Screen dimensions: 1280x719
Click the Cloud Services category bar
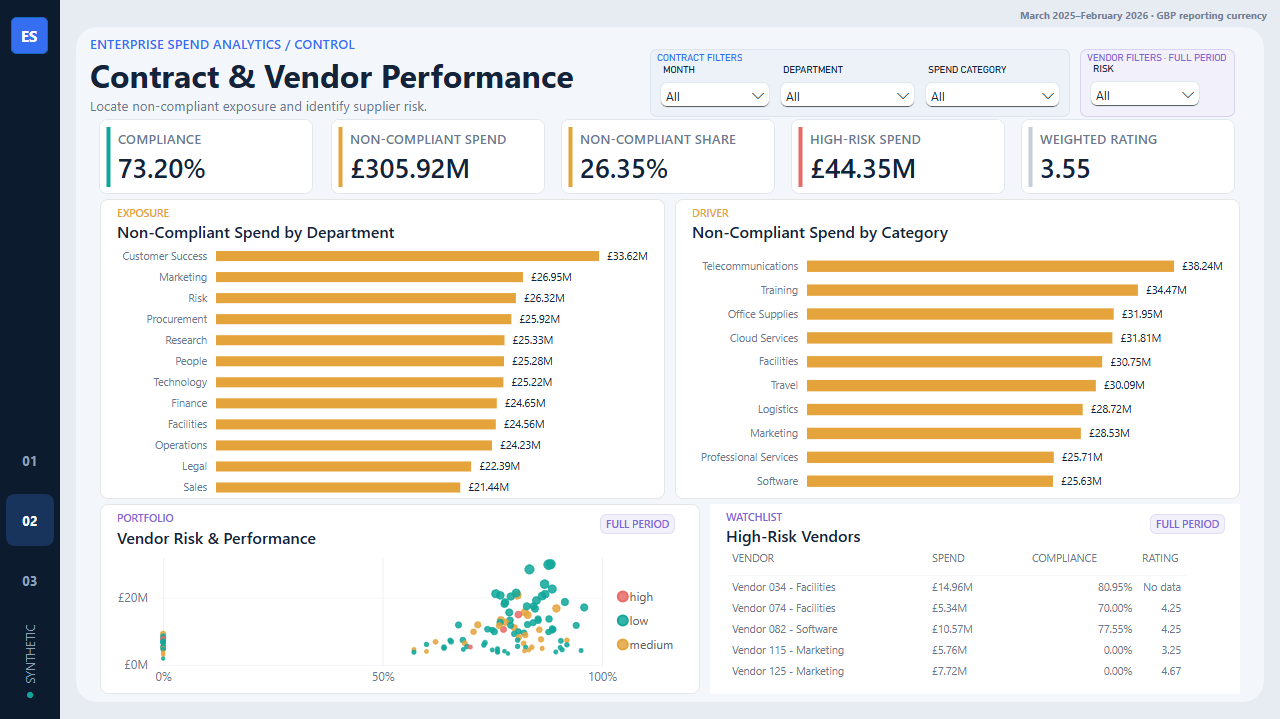point(959,338)
